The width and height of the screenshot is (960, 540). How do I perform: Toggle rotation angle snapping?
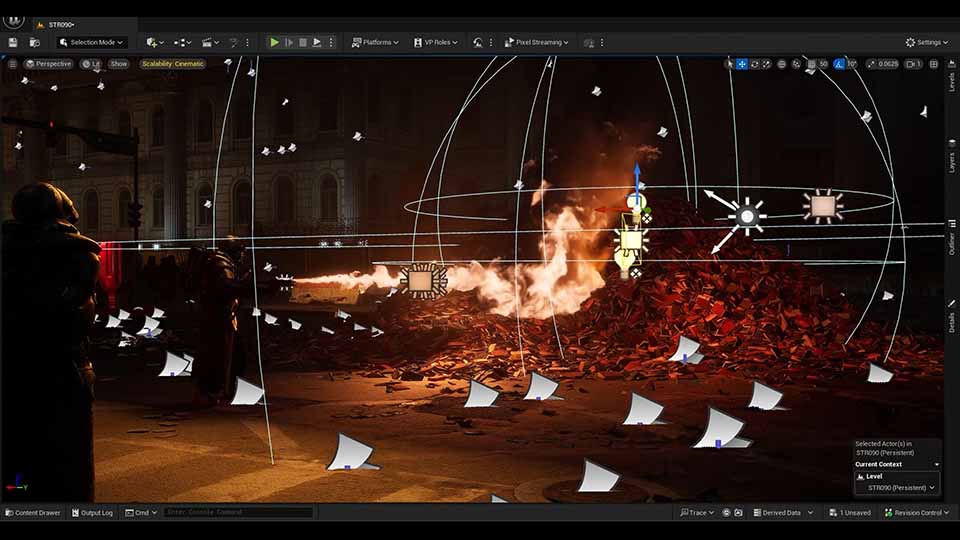pos(839,64)
